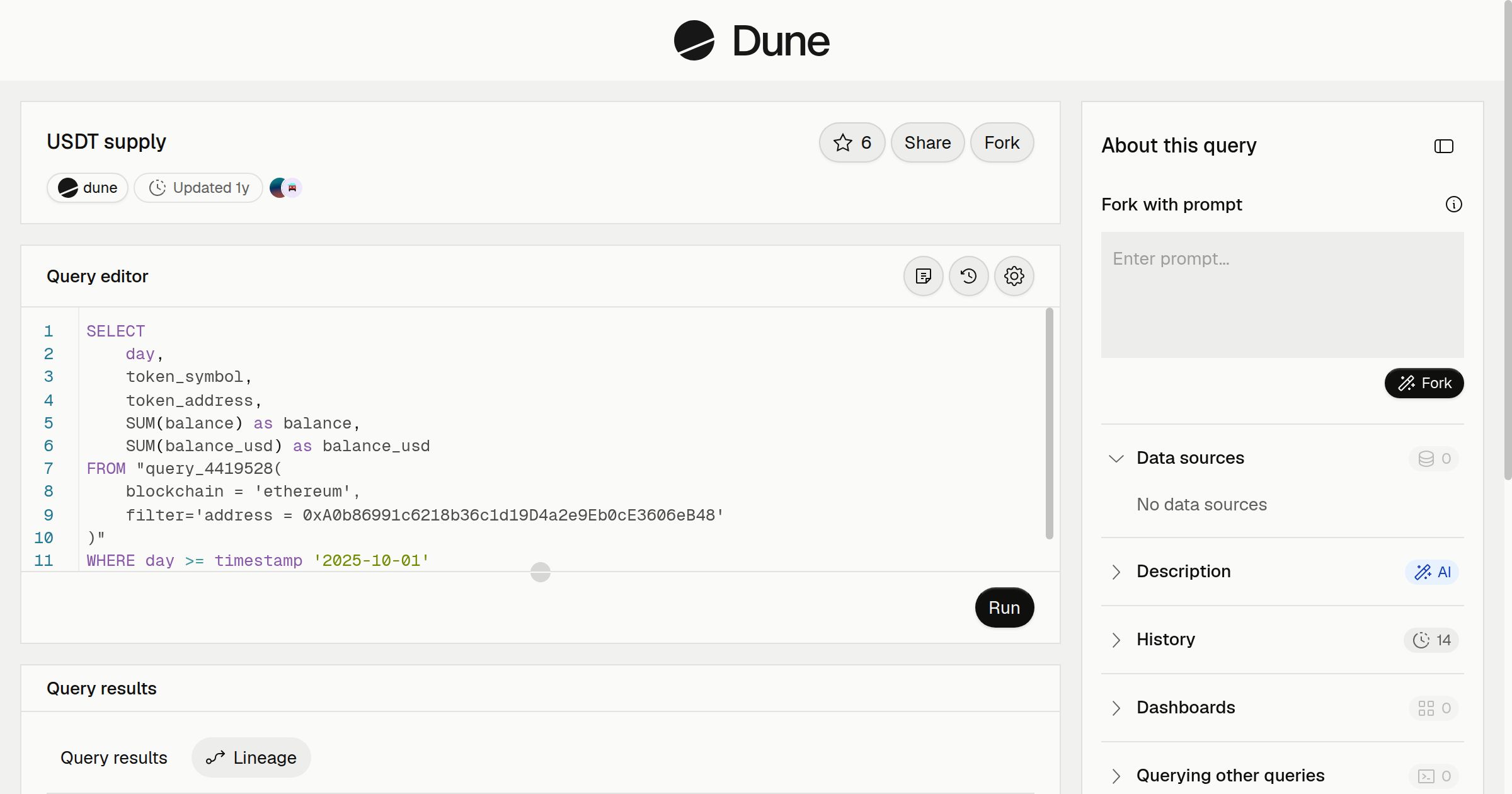Click Querying other queries count badge
The width and height of the screenshot is (1512, 794).
point(1434,776)
